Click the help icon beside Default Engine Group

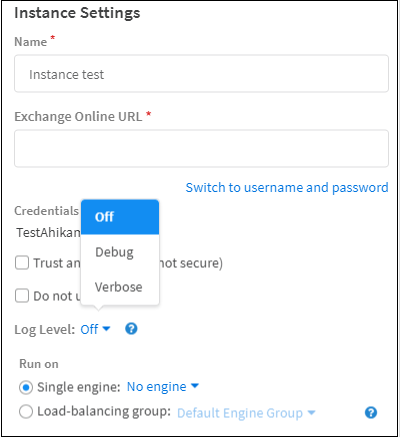point(371,413)
